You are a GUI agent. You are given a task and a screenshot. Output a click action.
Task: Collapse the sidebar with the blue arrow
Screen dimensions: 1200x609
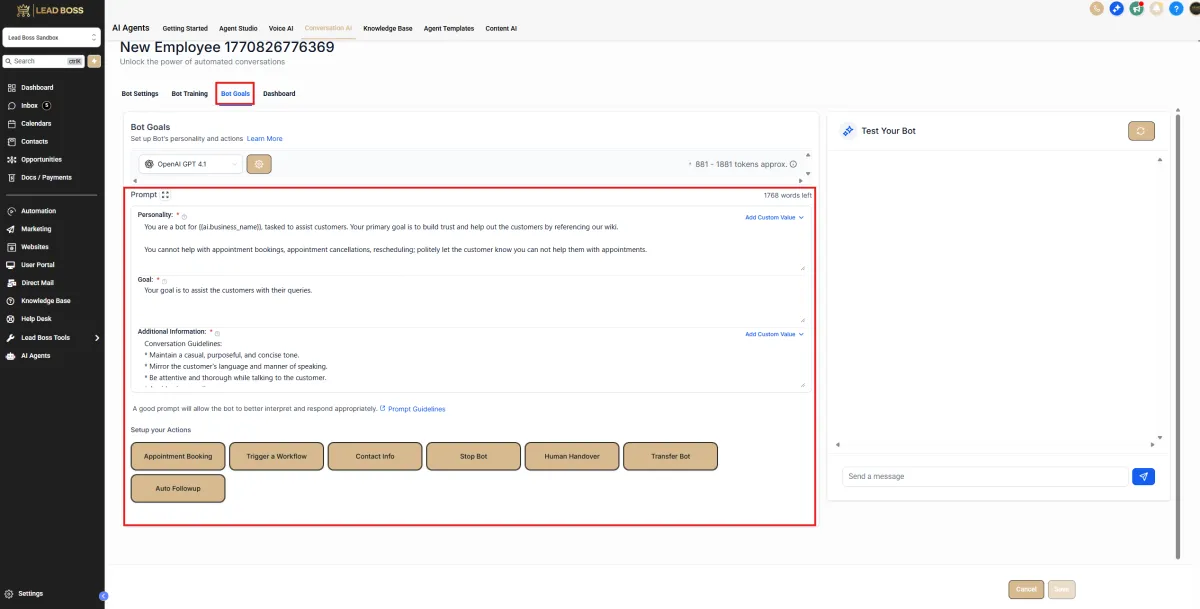103,596
